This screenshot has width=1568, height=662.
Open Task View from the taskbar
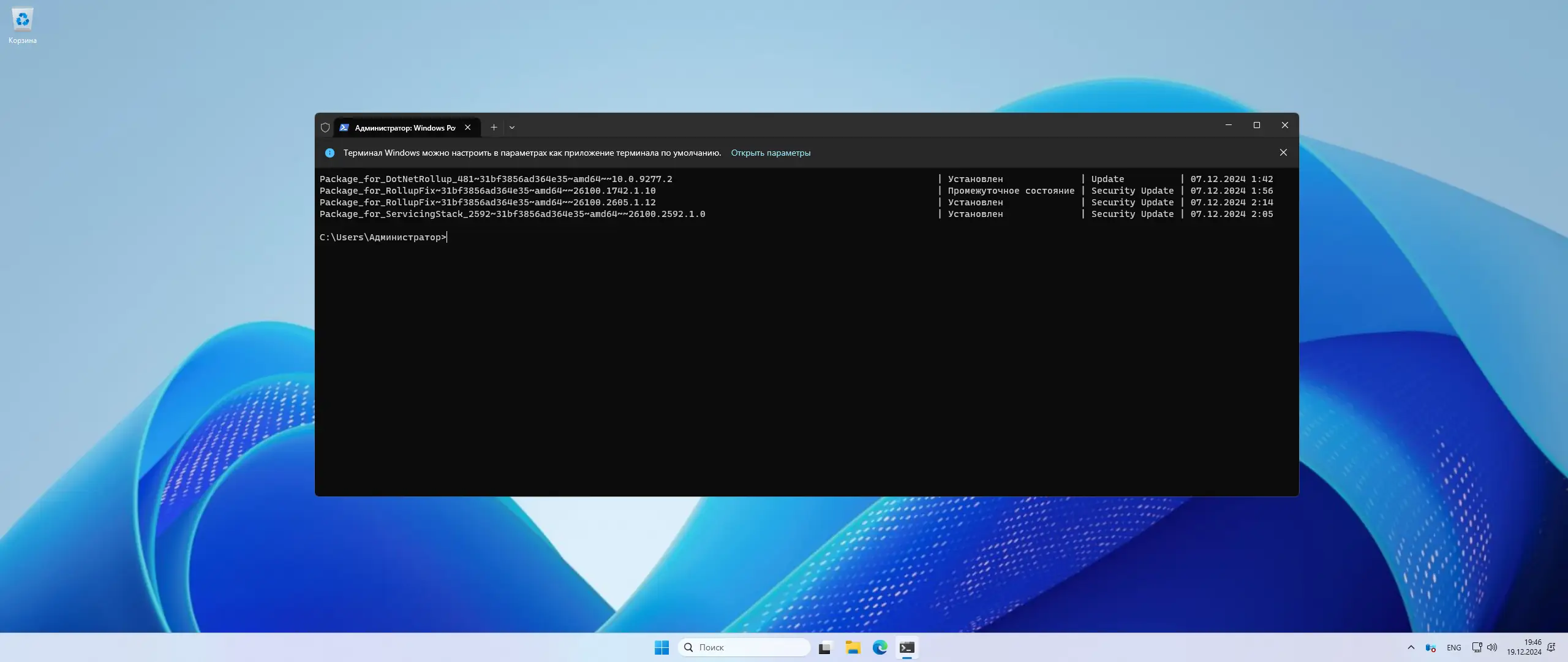[826, 647]
